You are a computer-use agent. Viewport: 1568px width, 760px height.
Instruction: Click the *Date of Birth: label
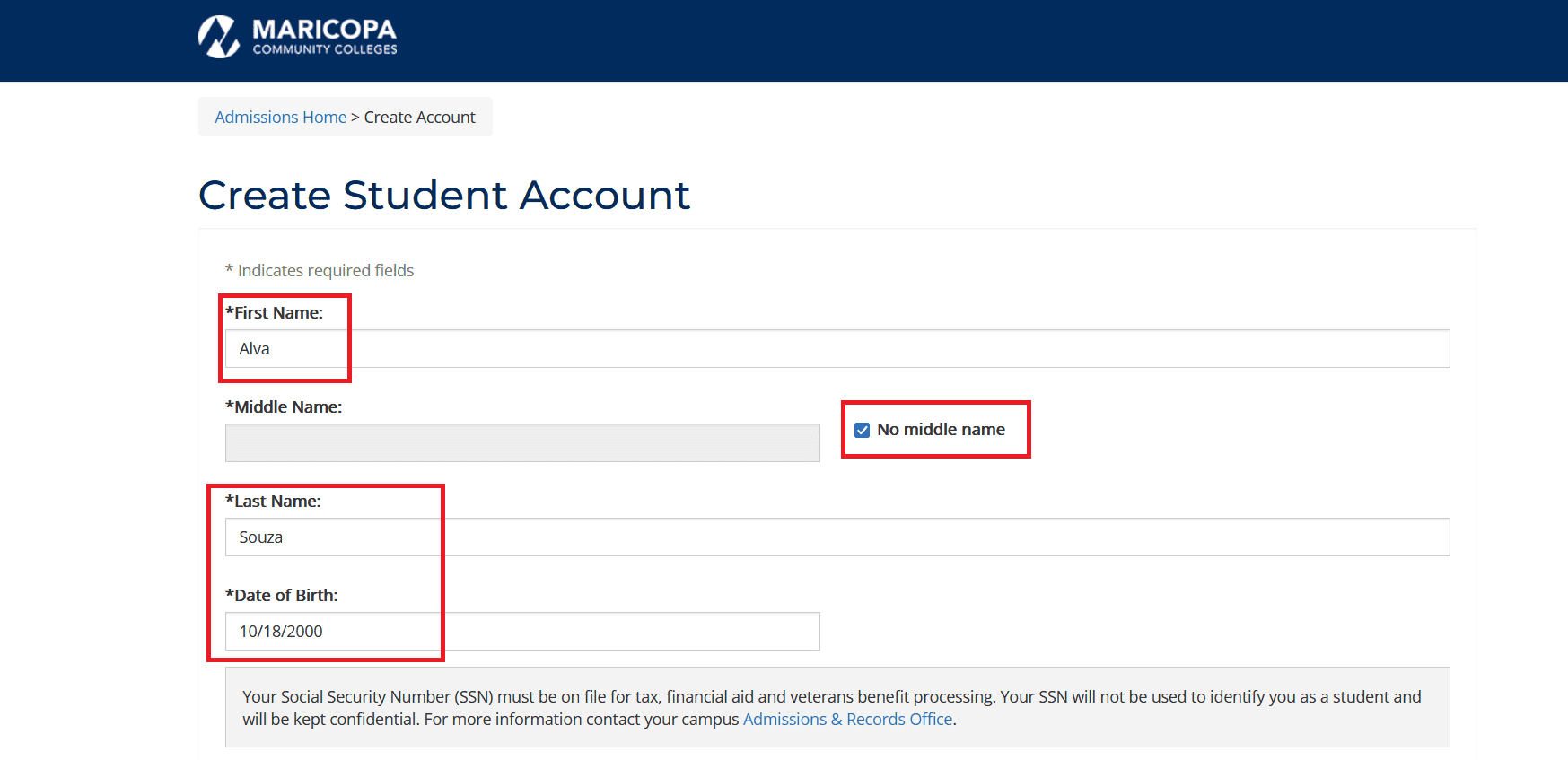(x=282, y=596)
